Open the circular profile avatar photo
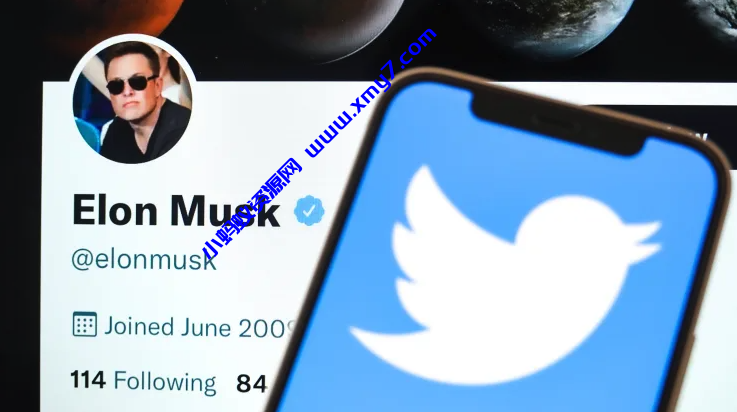This screenshot has height=412, width=737. [x=133, y=100]
